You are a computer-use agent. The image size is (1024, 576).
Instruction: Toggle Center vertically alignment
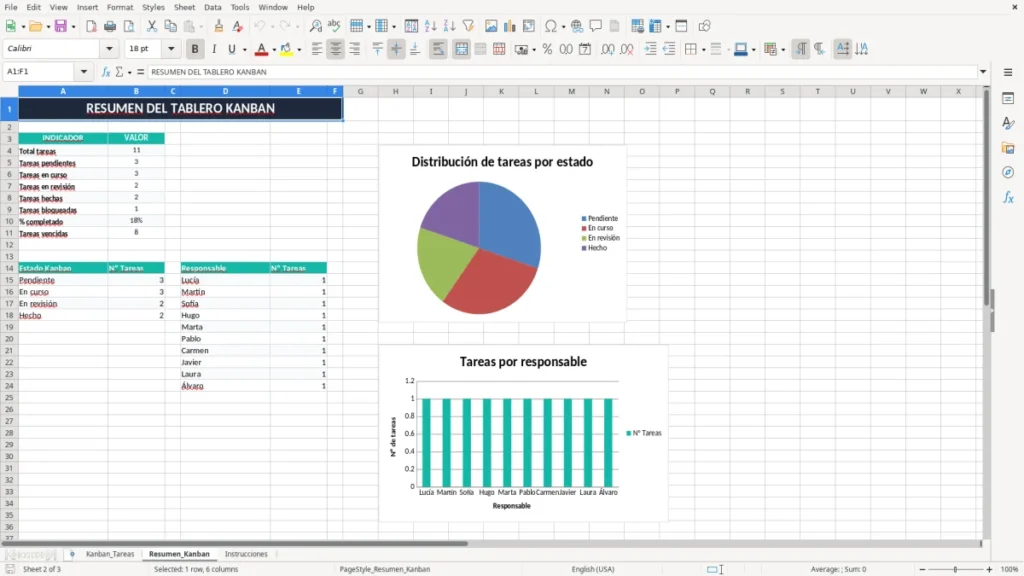[x=396, y=49]
